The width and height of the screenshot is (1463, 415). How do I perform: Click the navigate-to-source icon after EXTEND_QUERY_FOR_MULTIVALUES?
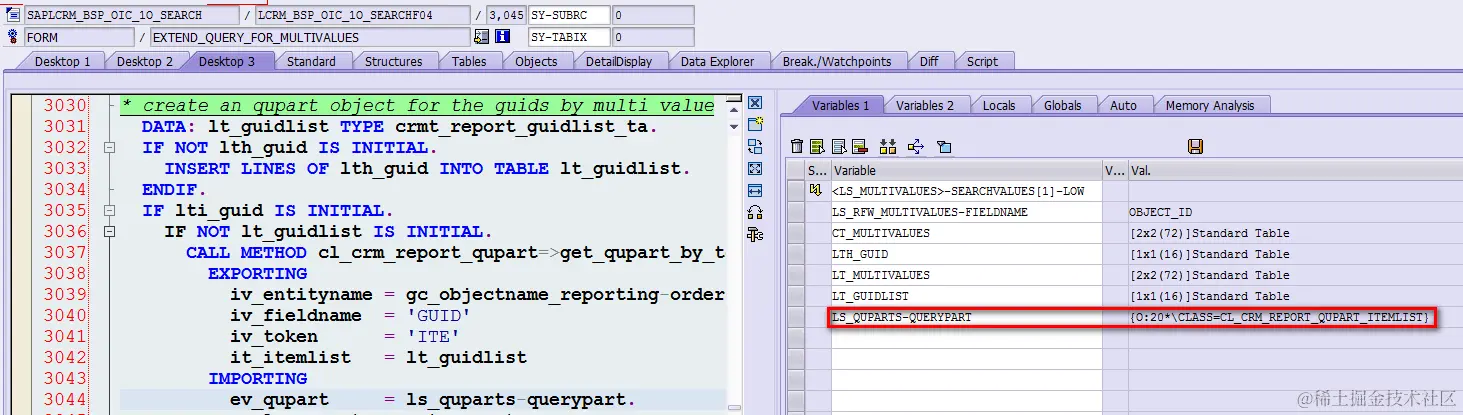point(481,37)
